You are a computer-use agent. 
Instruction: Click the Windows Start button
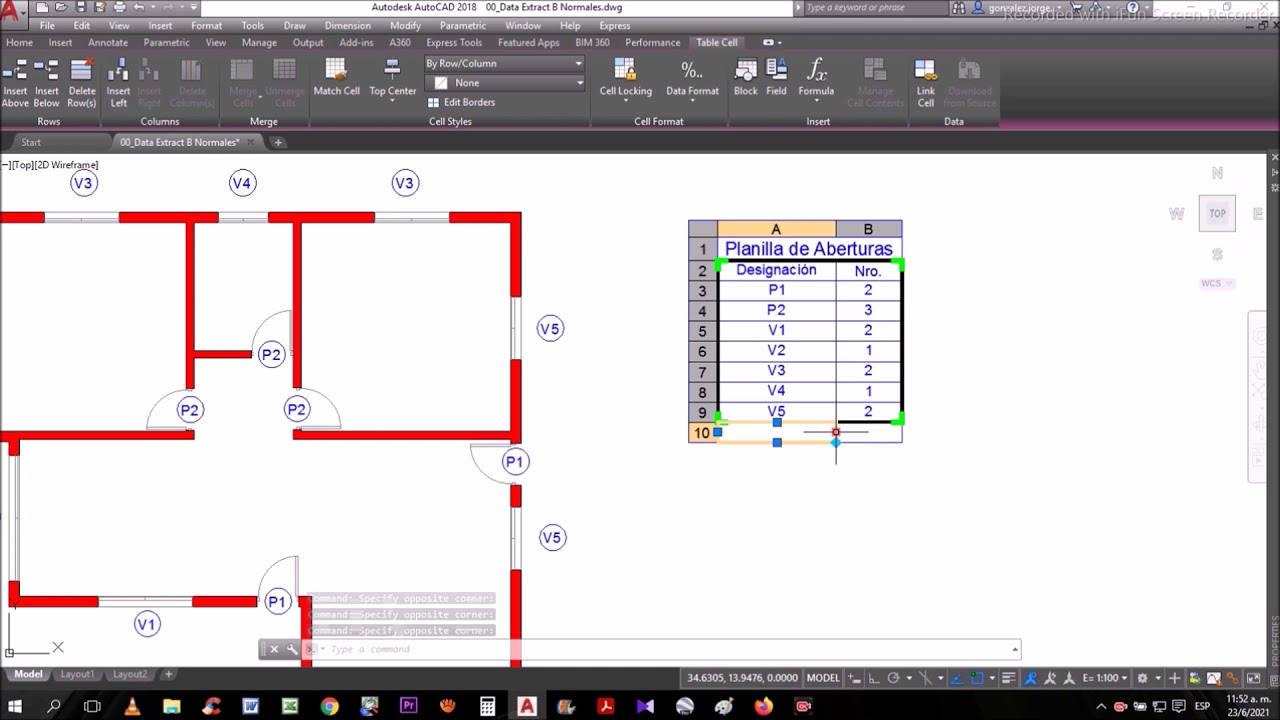(15, 706)
